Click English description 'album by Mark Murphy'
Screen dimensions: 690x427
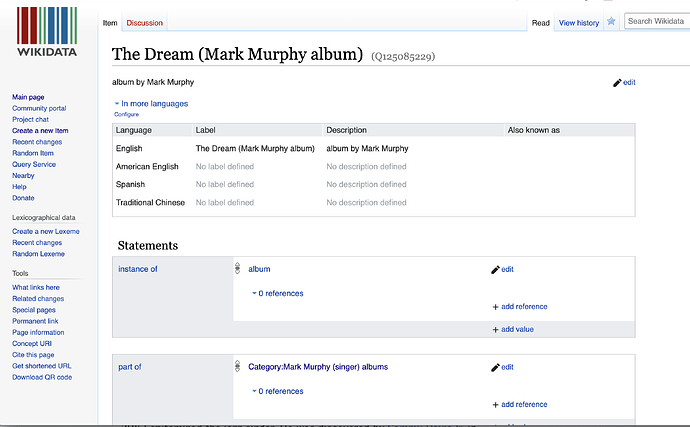click(367, 149)
